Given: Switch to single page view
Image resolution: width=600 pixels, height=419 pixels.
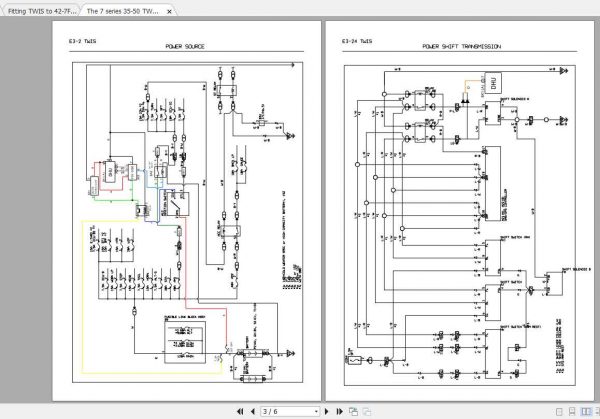Looking at the screenshot, I should click(x=559, y=412).
